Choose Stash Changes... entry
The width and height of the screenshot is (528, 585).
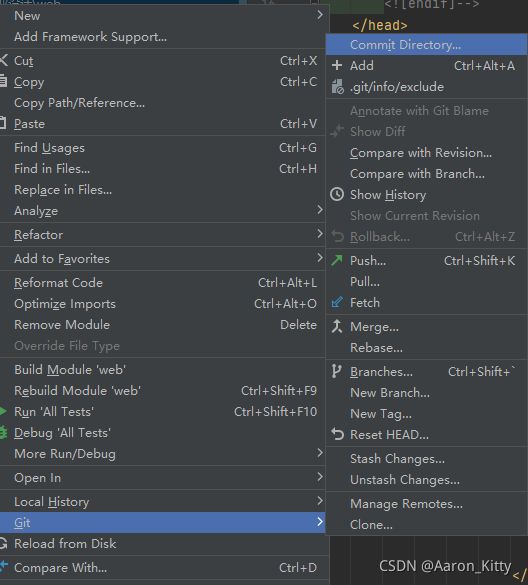coord(427,459)
